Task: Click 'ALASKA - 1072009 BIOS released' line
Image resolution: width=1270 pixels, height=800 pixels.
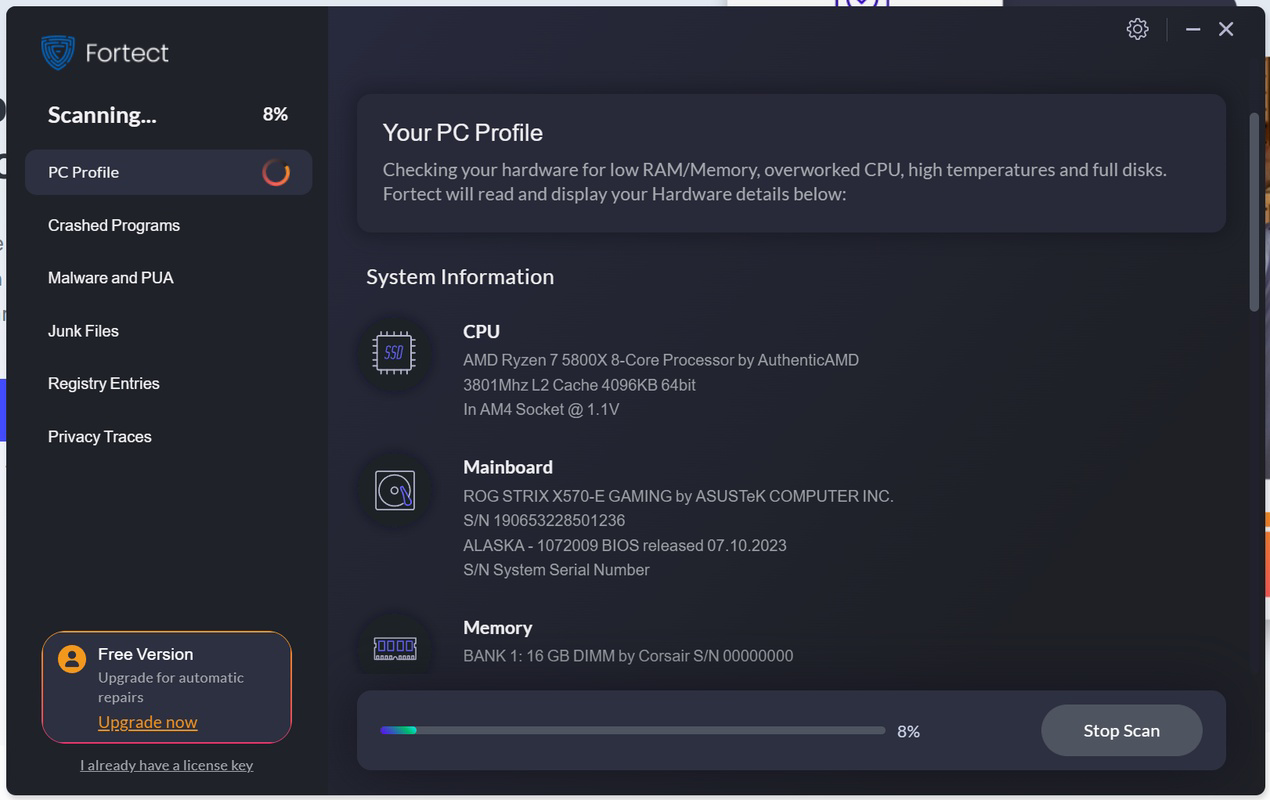Action: pos(625,545)
